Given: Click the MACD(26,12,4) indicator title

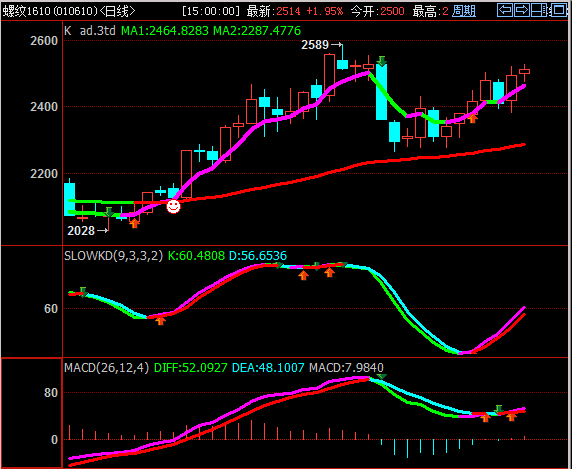Looking at the screenshot, I should (x=107, y=368).
